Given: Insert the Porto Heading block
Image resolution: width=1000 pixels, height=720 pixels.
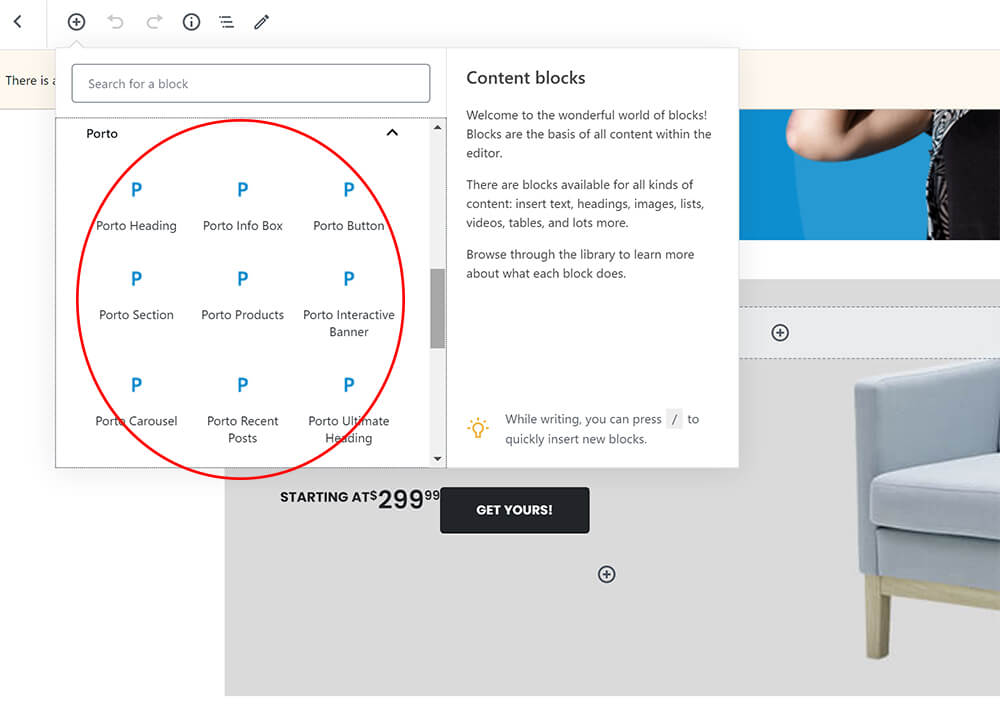Looking at the screenshot, I should pyautogui.click(x=136, y=206).
